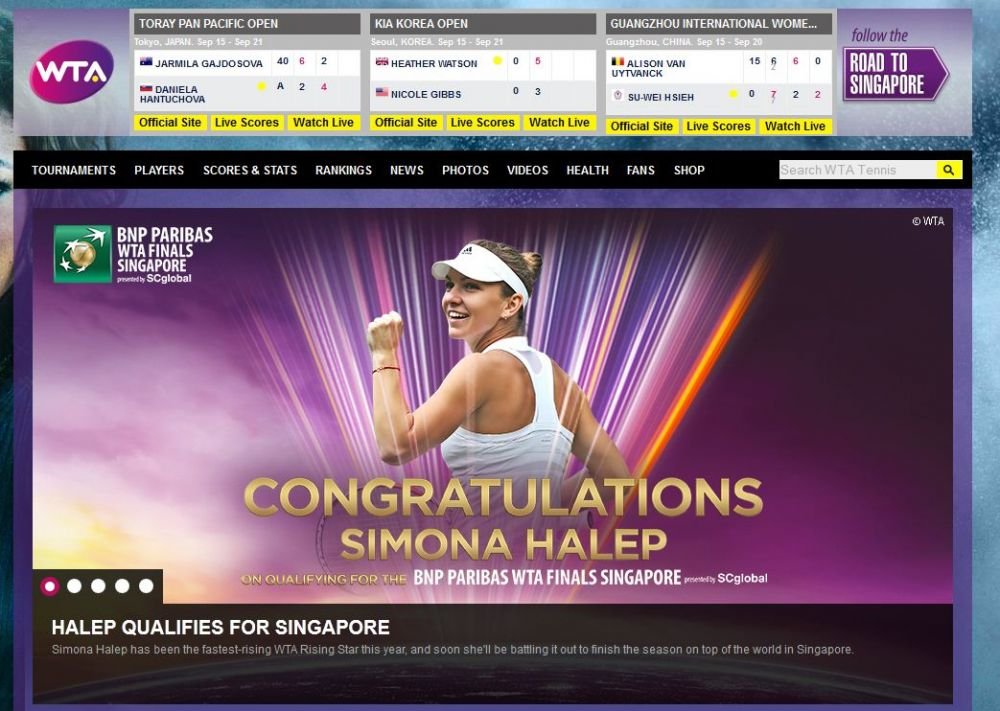Open the Rankings menu
This screenshot has width=1000, height=711.
343,170
